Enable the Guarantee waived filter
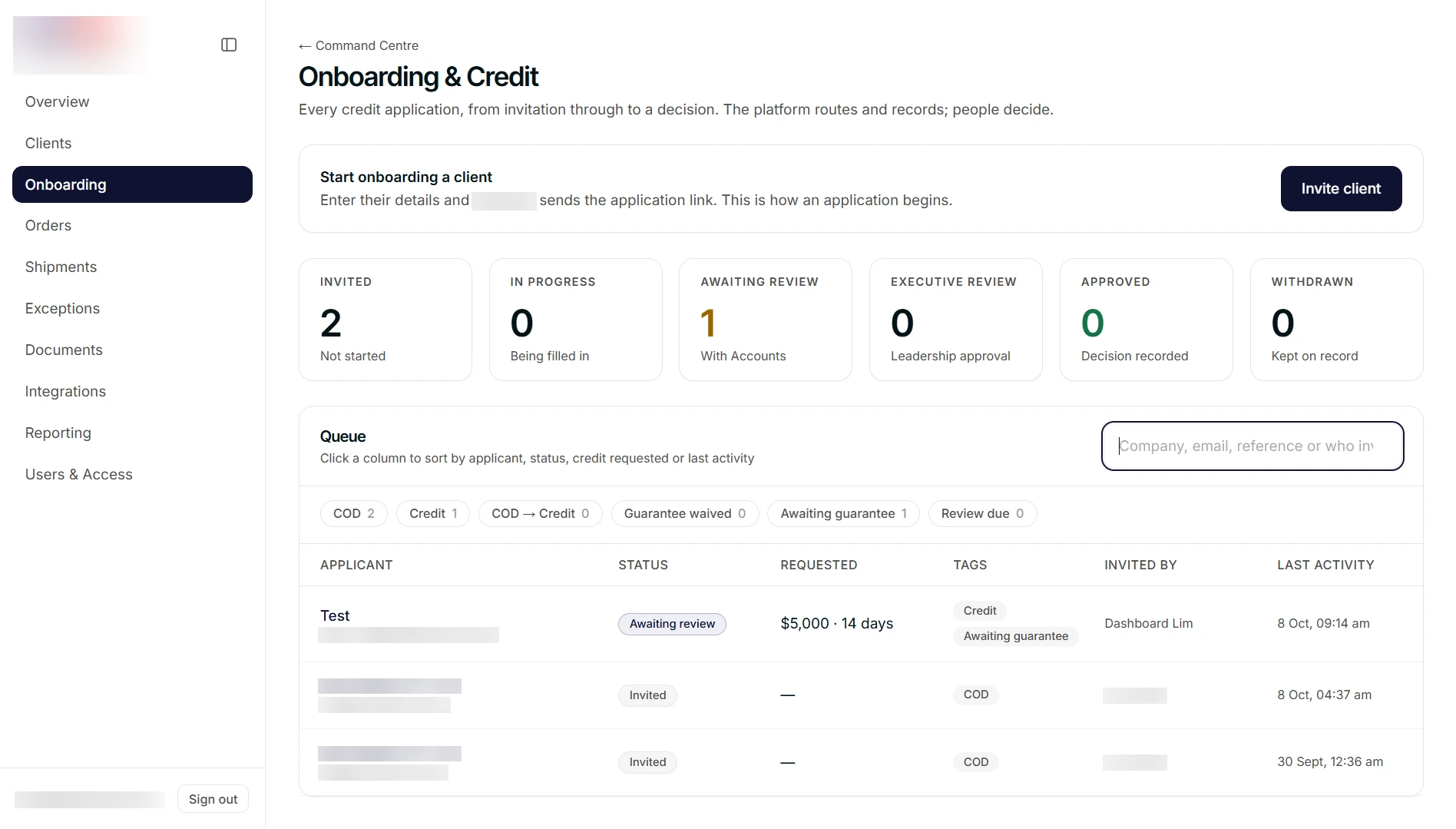This screenshot has height=829, width=1456. pyautogui.click(x=685, y=513)
